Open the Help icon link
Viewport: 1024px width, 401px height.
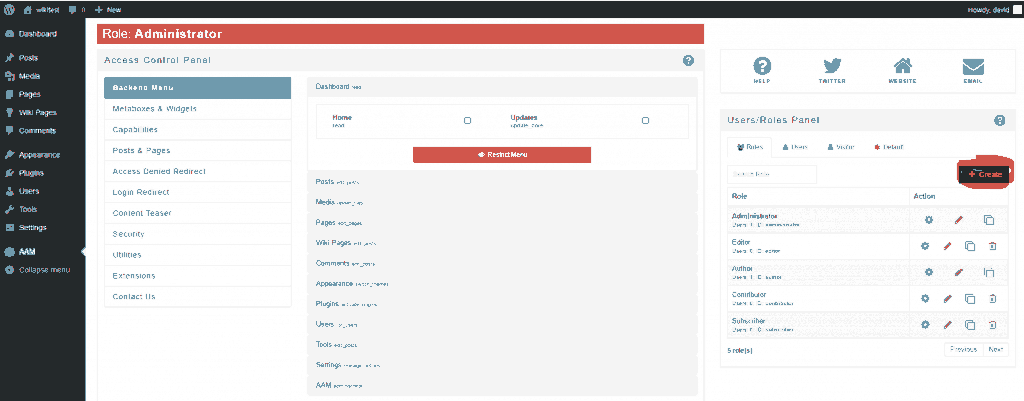(761, 67)
